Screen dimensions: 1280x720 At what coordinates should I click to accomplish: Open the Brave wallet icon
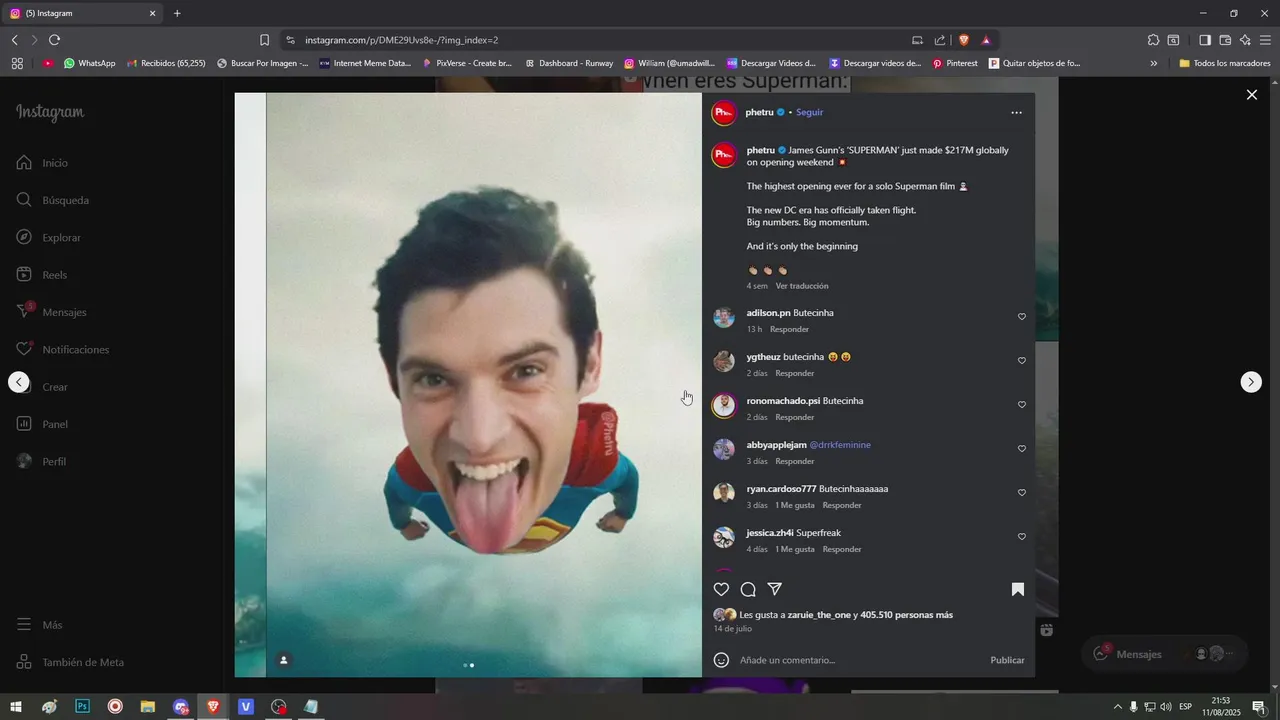point(1225,40)
